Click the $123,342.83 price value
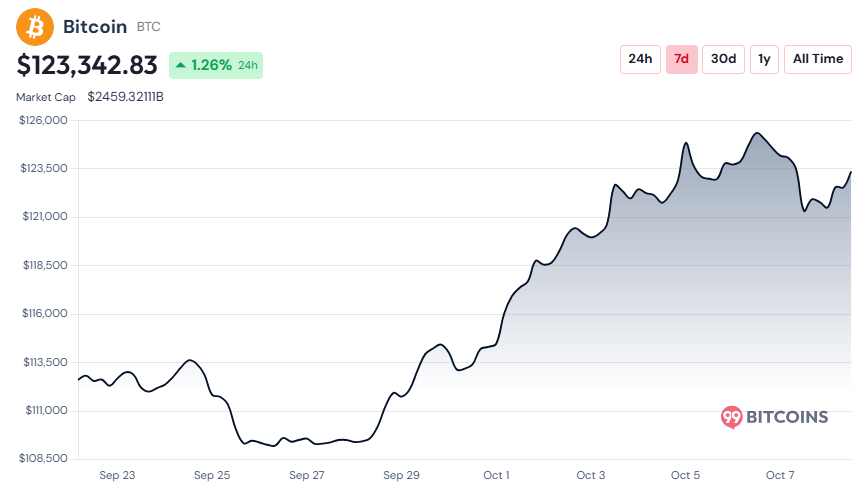 click(x=88, y=65)
